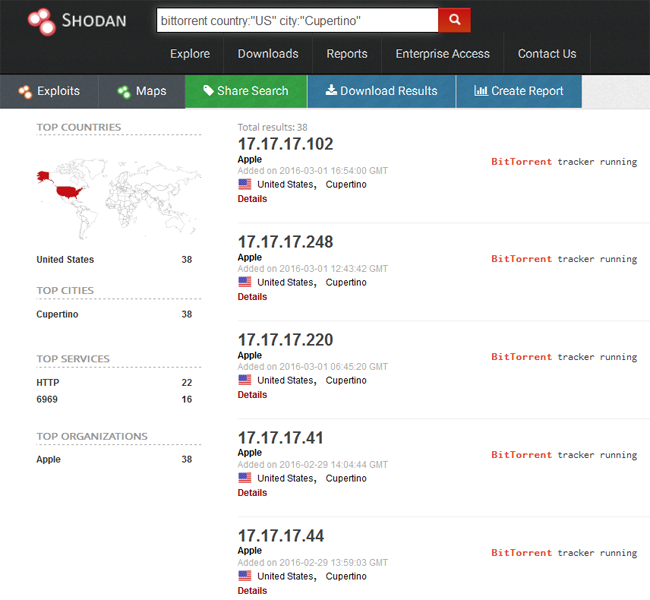View Details for 17.17.17.248

[252, 297]
